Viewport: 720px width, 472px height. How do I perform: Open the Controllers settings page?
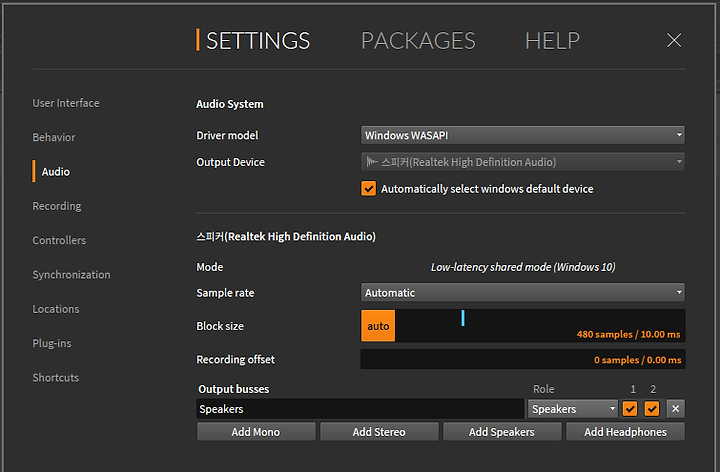click(x=59, y=240)
